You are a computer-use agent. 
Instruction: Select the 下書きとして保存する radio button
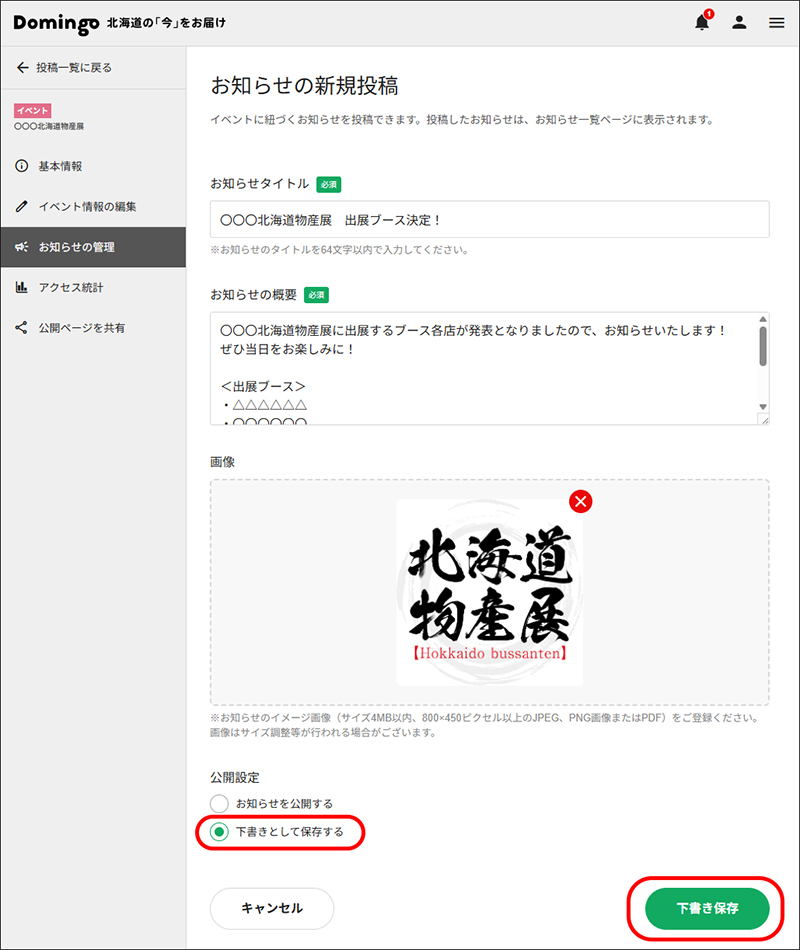point(219,831)
